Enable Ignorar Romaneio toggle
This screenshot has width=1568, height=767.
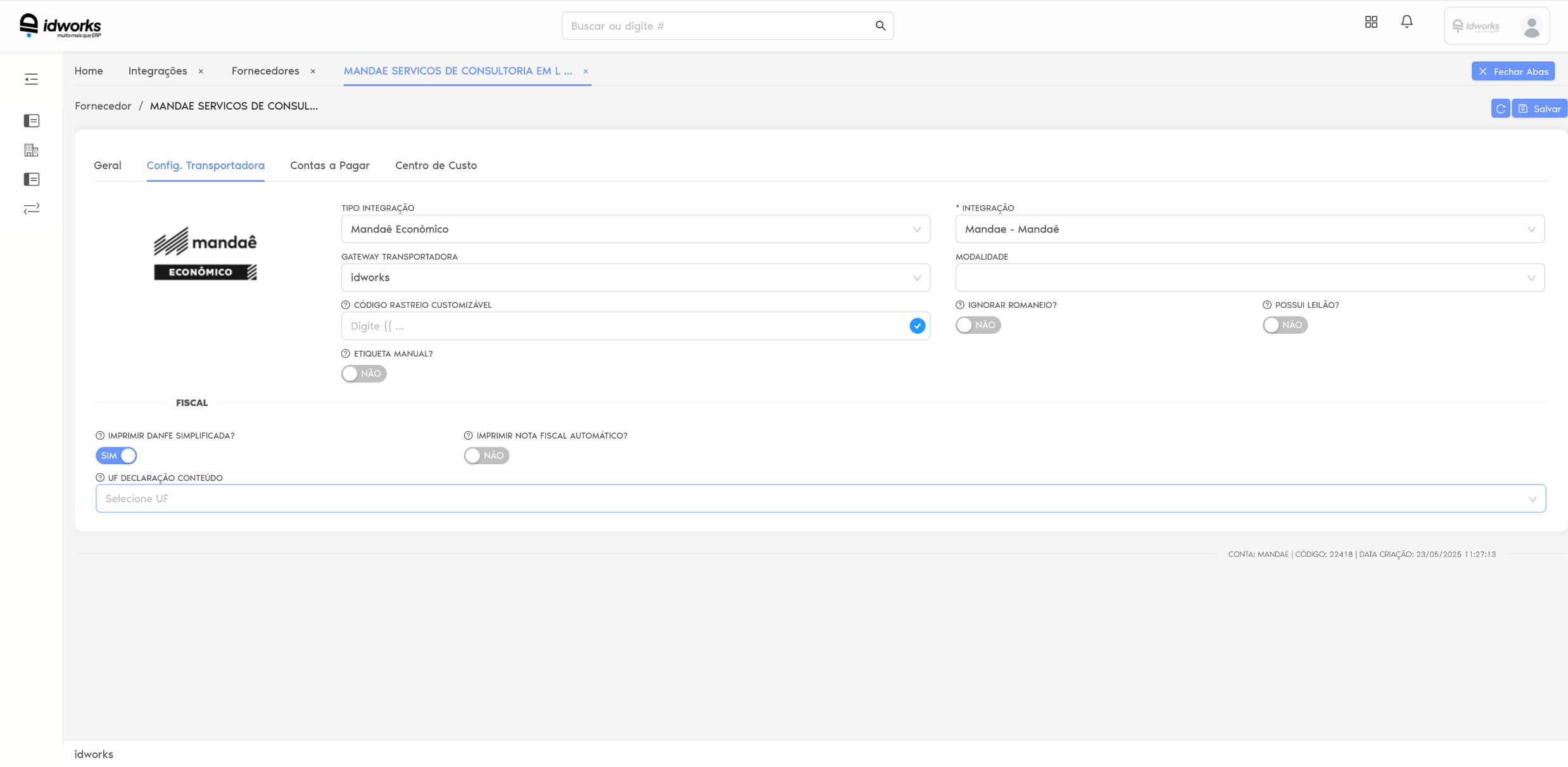978,325
